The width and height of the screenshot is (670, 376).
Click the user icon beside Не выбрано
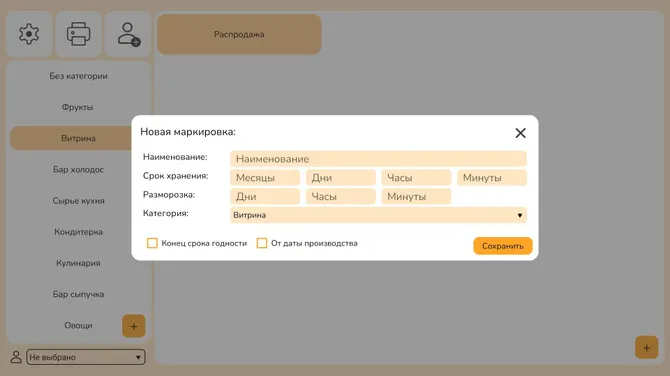[x=16, y=357]
